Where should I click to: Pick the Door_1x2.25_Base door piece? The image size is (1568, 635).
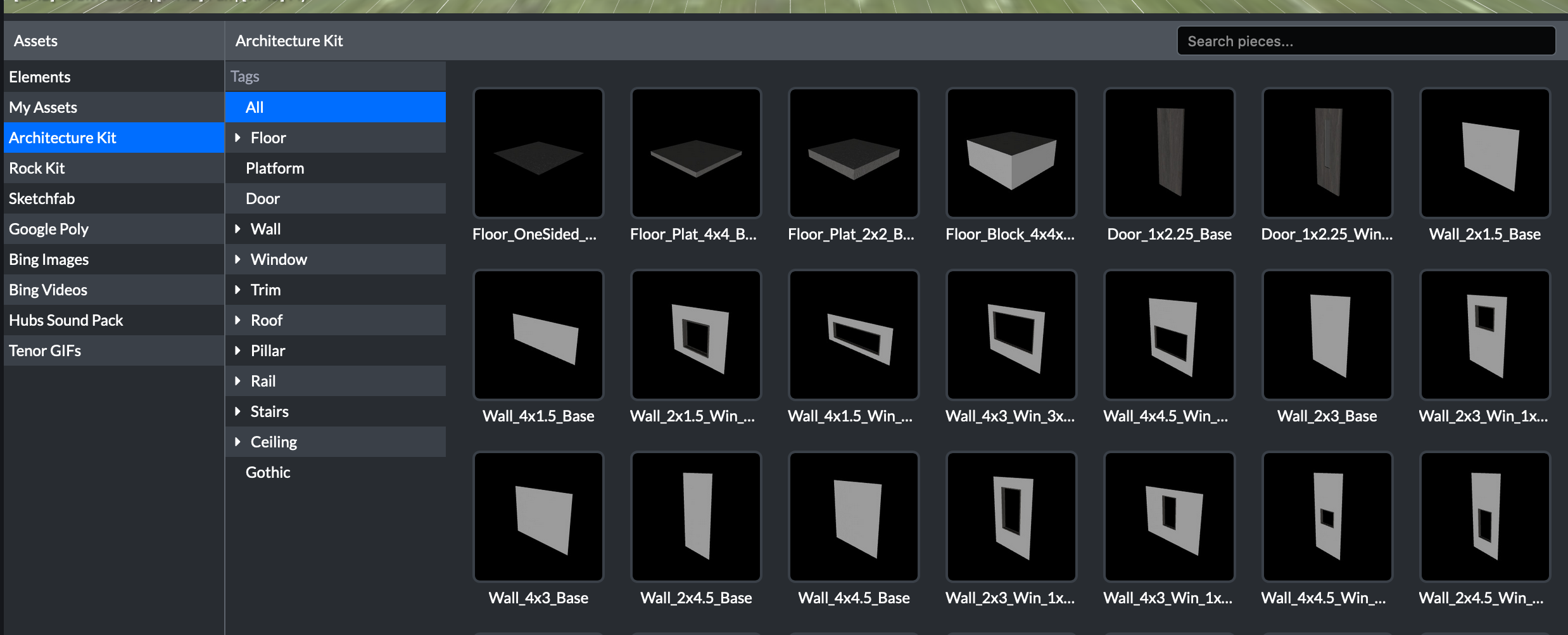point(1169,153)
